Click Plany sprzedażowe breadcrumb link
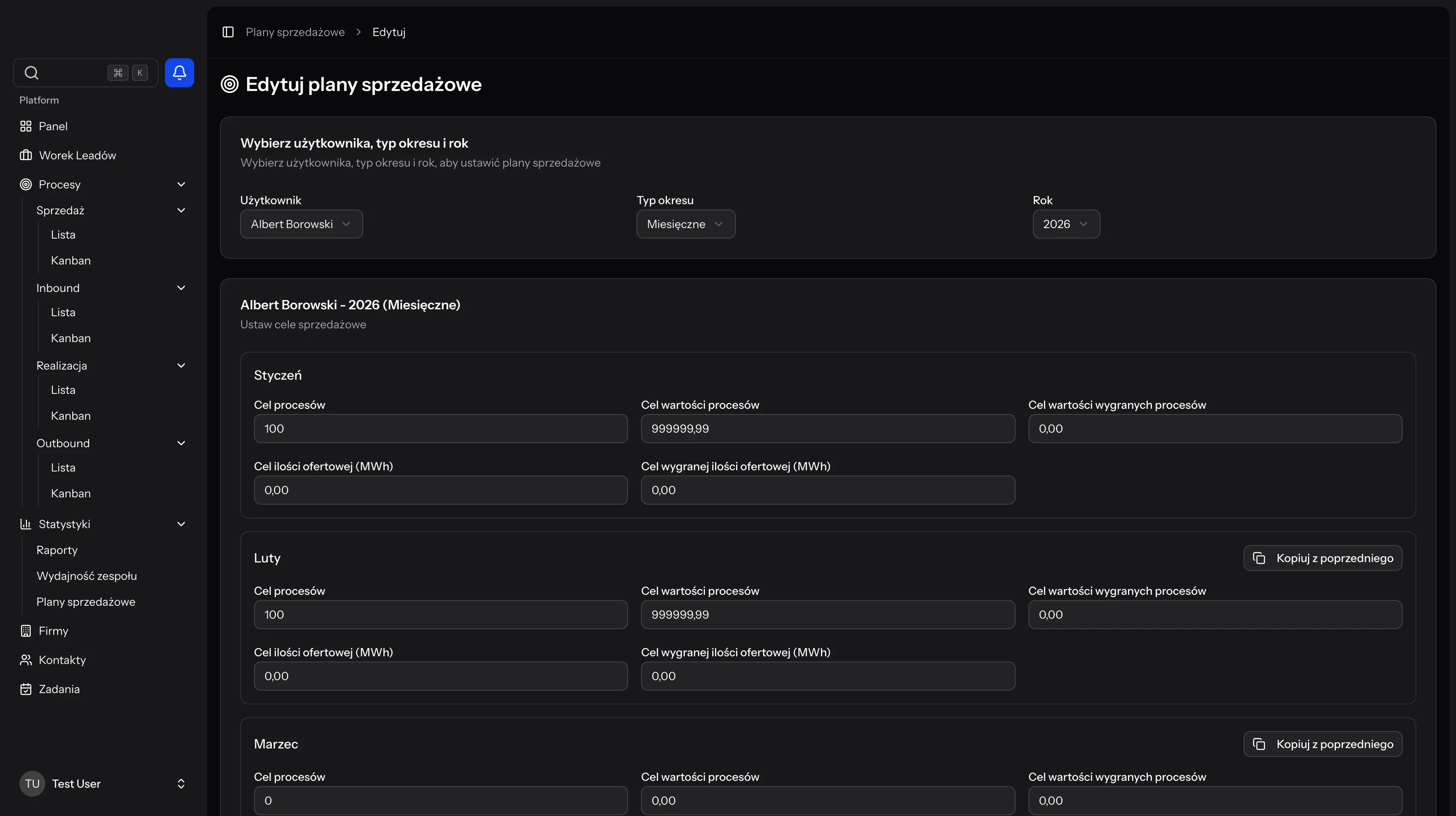 (x=295, y=32)
